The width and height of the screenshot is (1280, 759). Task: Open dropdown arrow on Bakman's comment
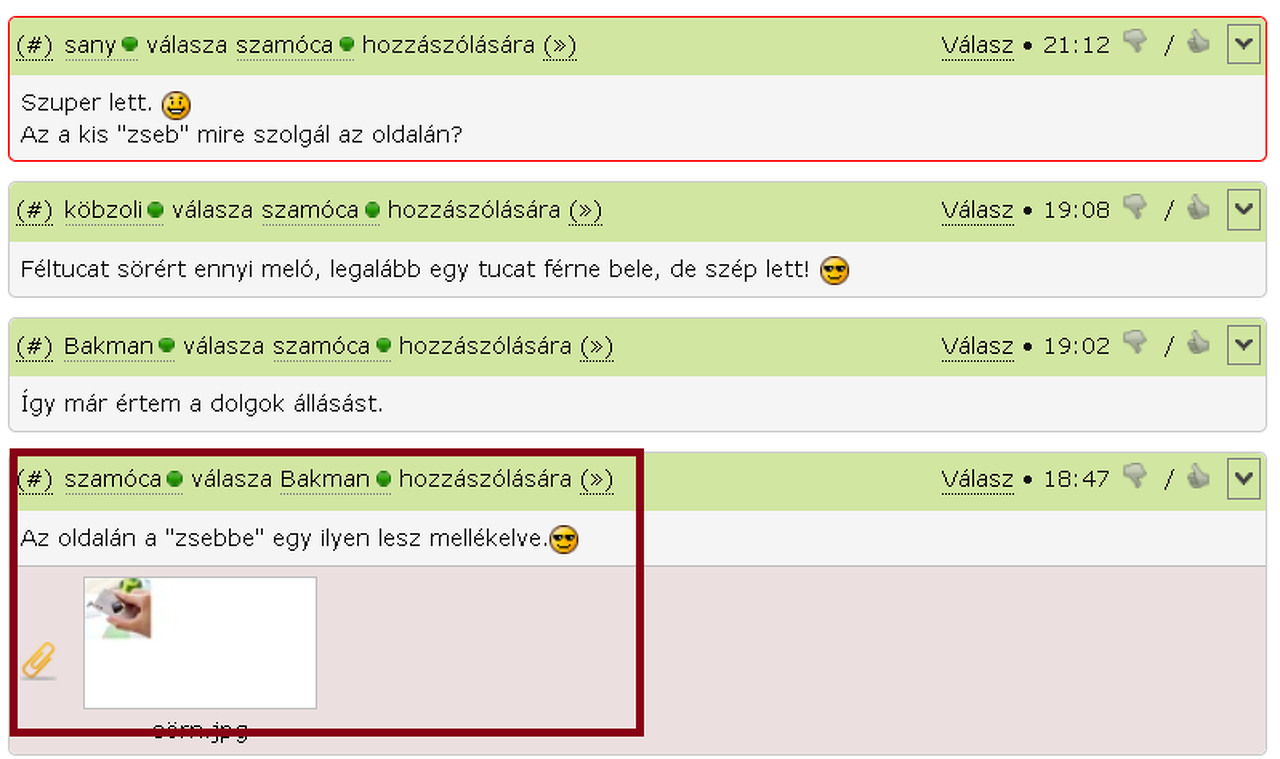pyautogui.click(x=1243, y=345)
